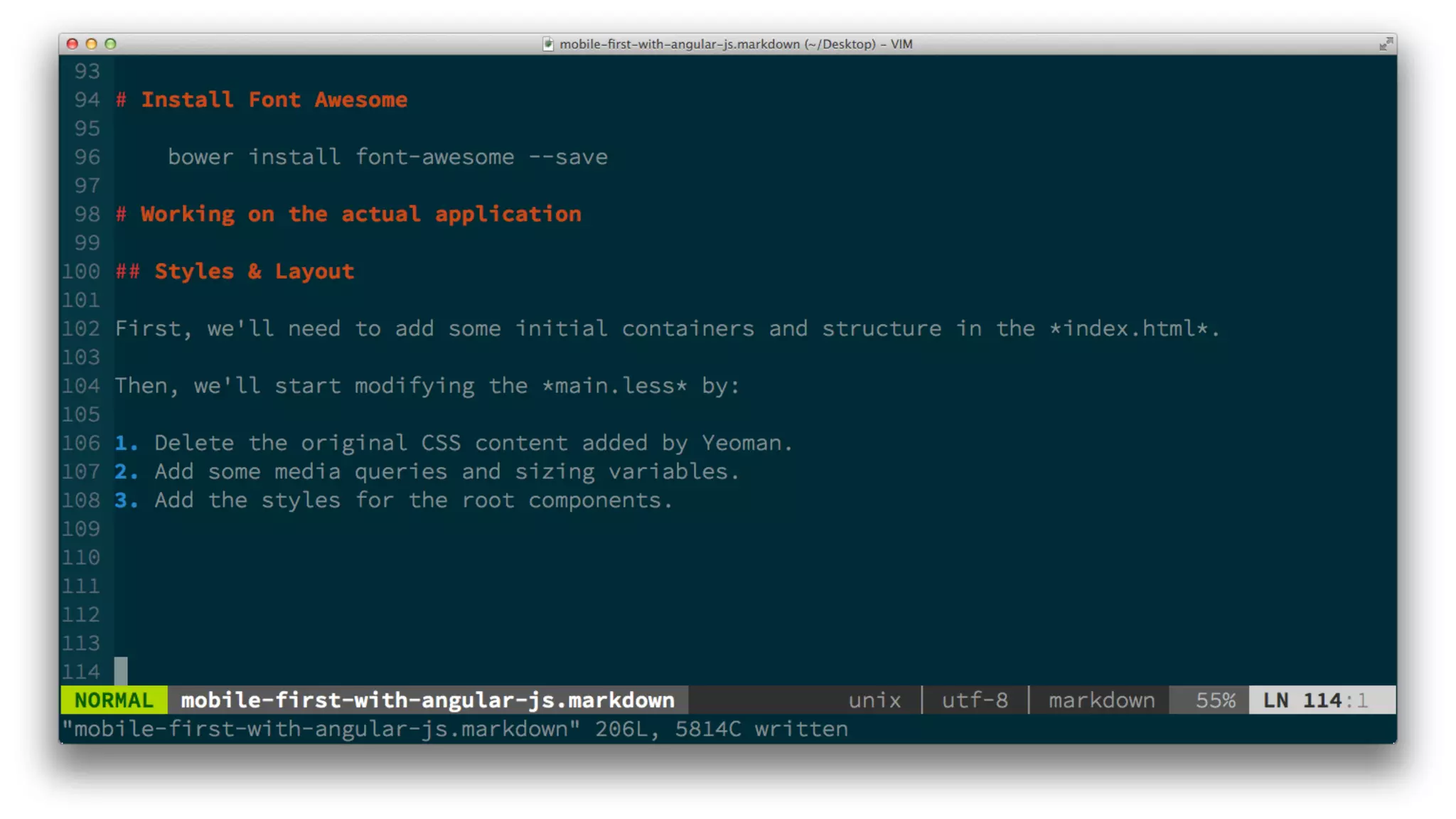Viewport: 1456px width, 819px height.
Task: Click the fullscreen arrows icon in the title bar
Action: pos(1386,44)
